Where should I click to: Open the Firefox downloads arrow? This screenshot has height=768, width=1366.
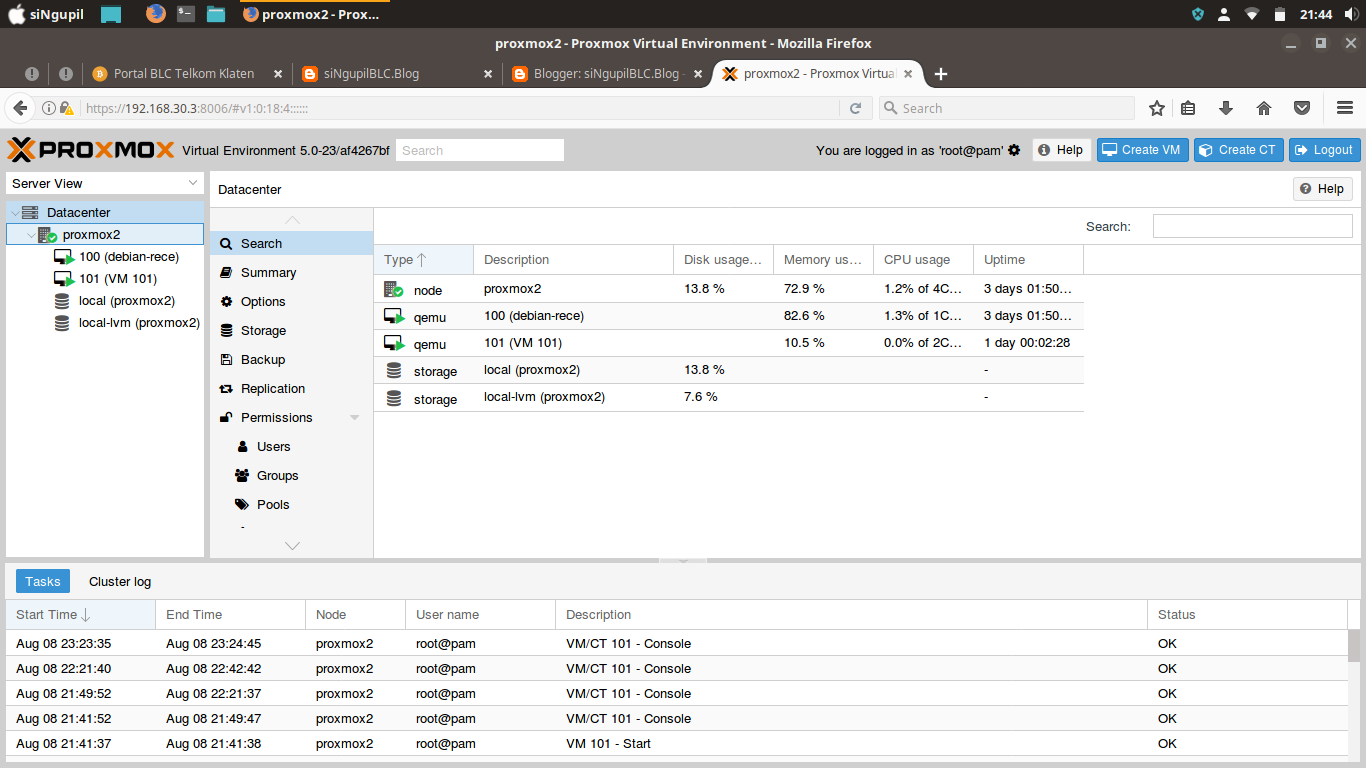click(1226, 108)
